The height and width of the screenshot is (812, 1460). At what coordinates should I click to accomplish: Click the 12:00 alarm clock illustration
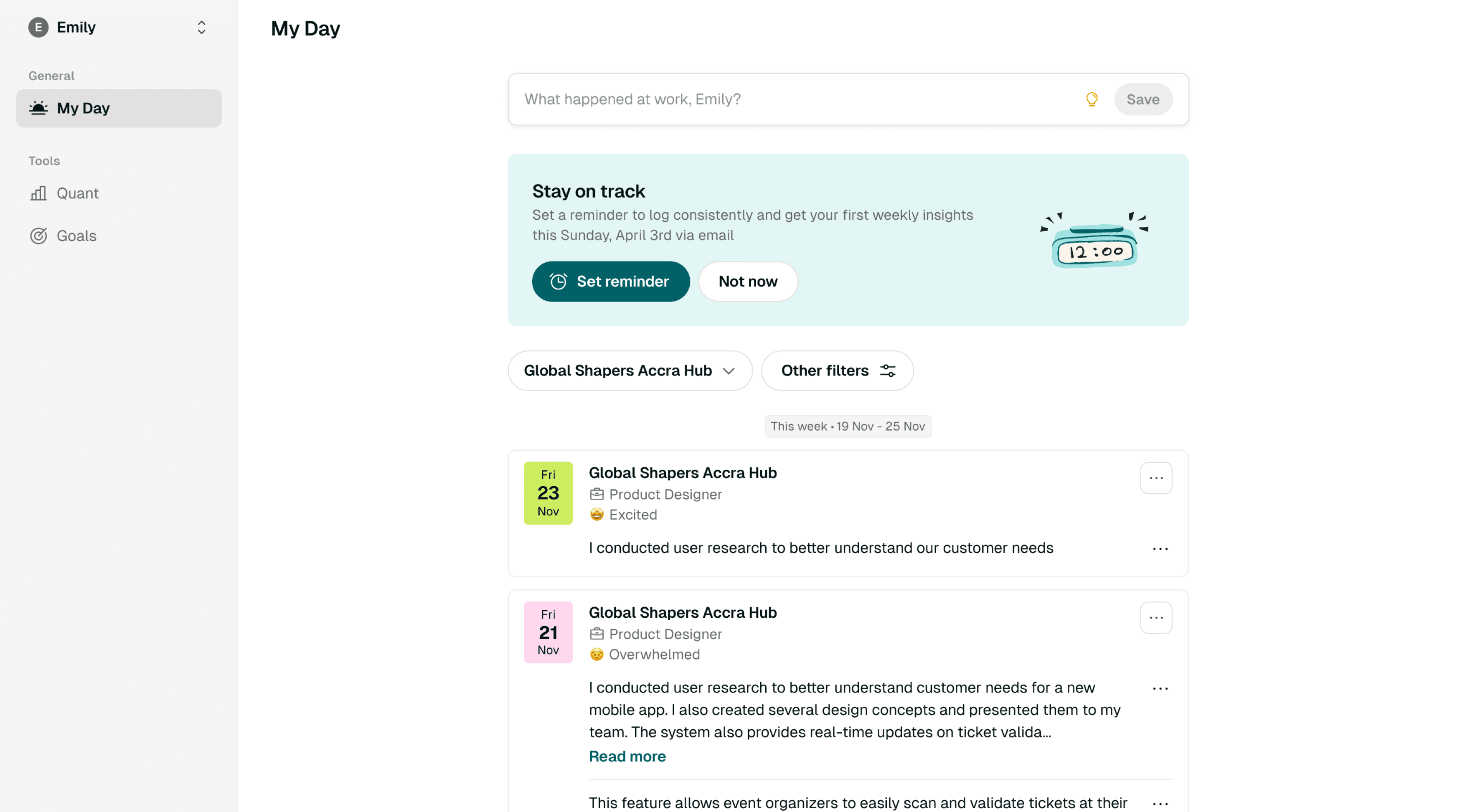click(1094, 240)
